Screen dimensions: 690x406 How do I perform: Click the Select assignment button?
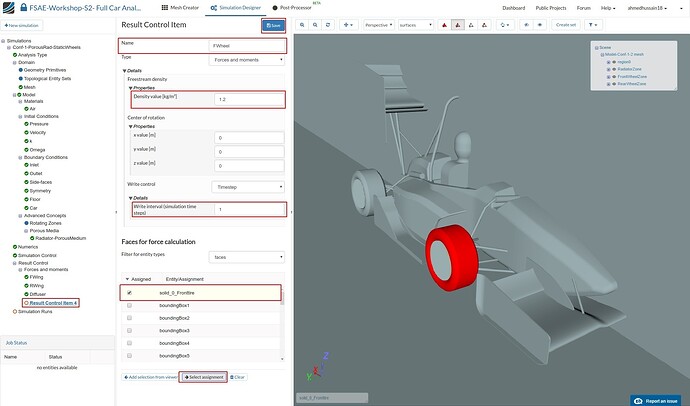pyautogui.click(x=202, y=377)
